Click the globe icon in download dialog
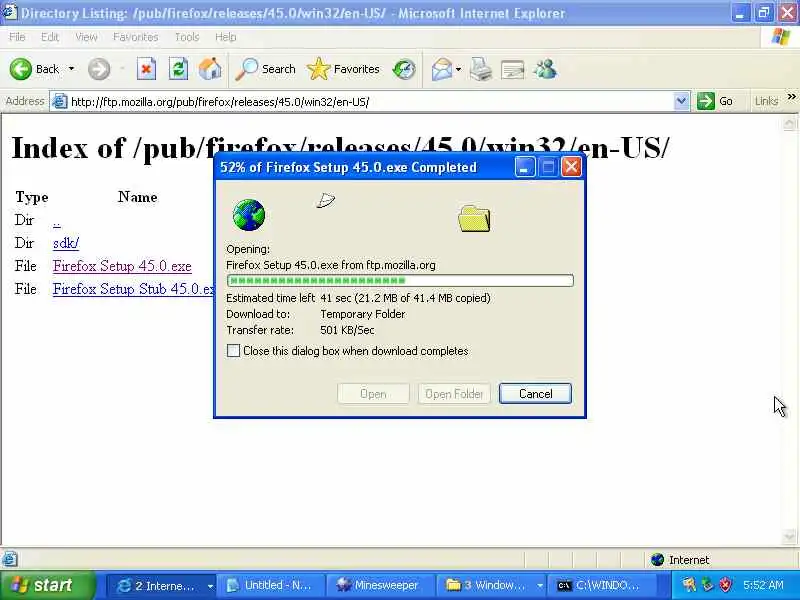The image size is (800, 600). (x=248, y=215)
